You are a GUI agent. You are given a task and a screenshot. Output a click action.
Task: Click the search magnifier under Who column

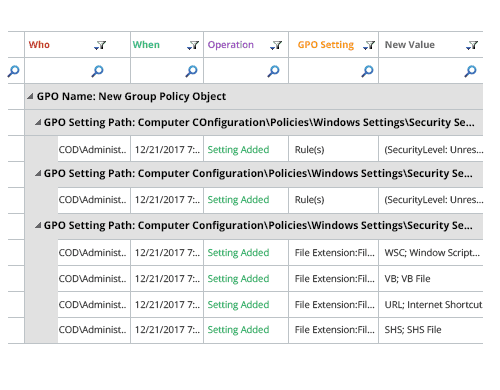pyautogui.click(x=97, y=71)
